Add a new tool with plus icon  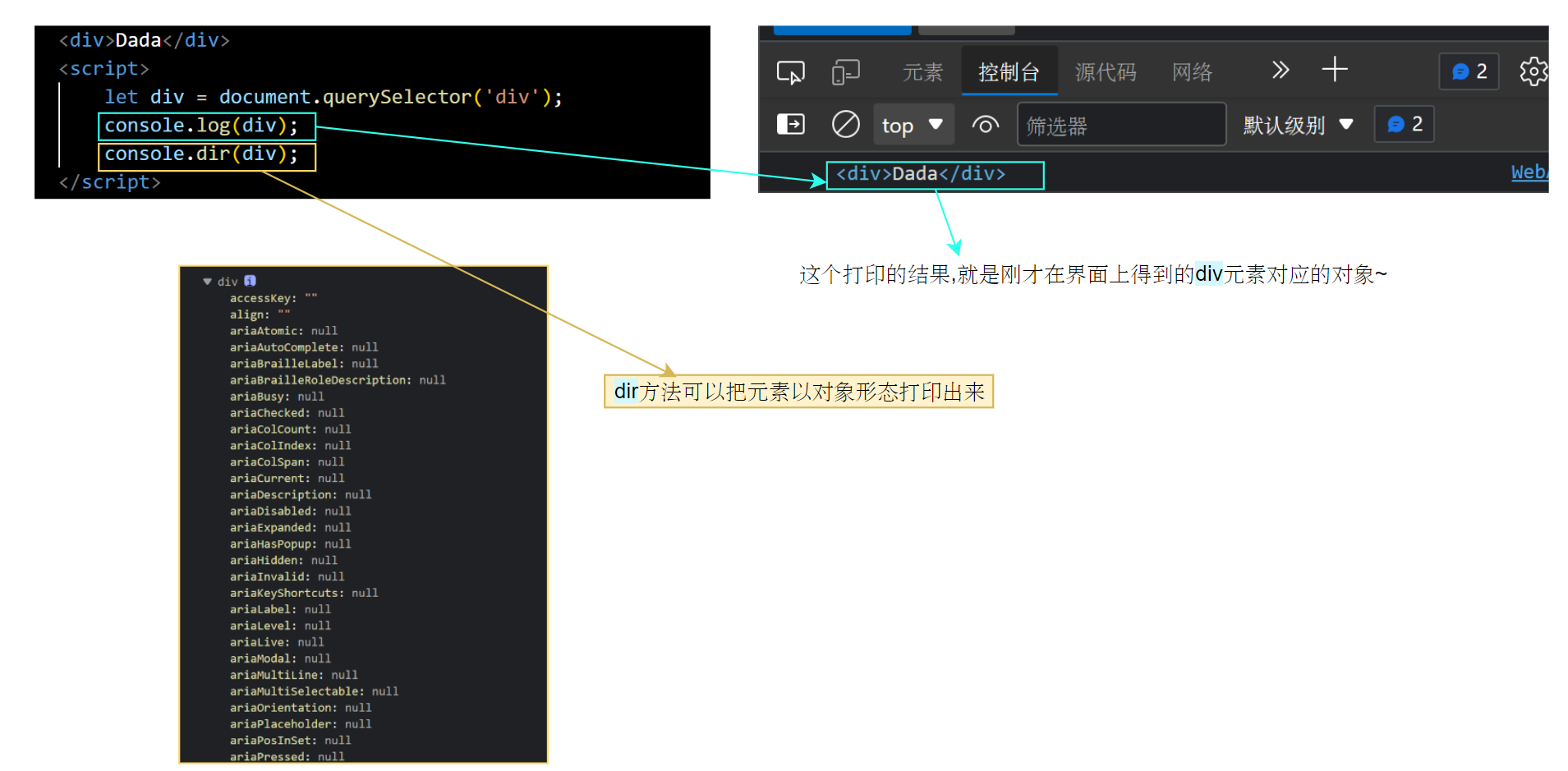click(x=1335, y=69)
